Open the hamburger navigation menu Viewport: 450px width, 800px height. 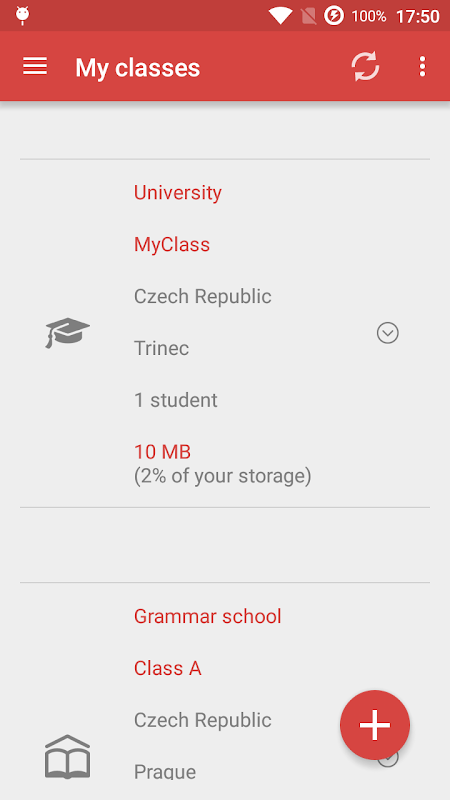pos(35,66)
